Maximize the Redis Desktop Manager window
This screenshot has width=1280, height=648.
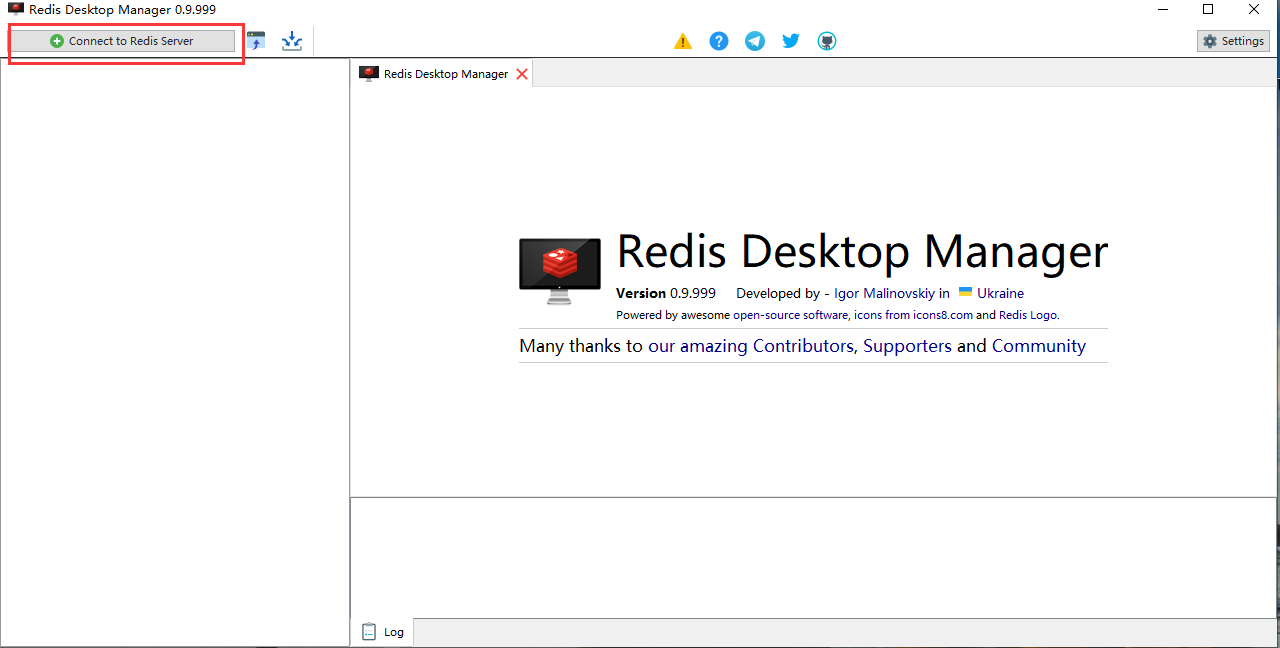pos(1208,9)
